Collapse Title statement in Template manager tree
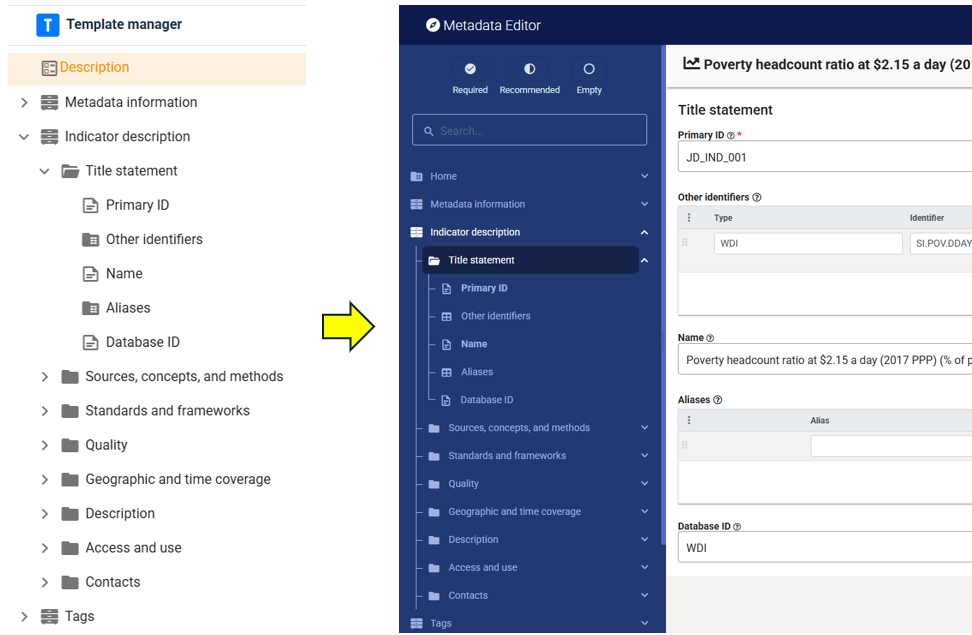Screen dimensions: 972x635 pos(44,171)
